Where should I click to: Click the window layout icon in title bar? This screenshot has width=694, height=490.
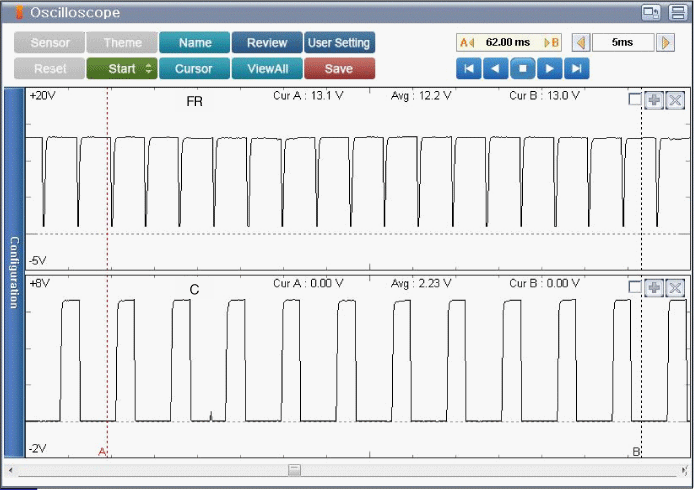[651, 12]
